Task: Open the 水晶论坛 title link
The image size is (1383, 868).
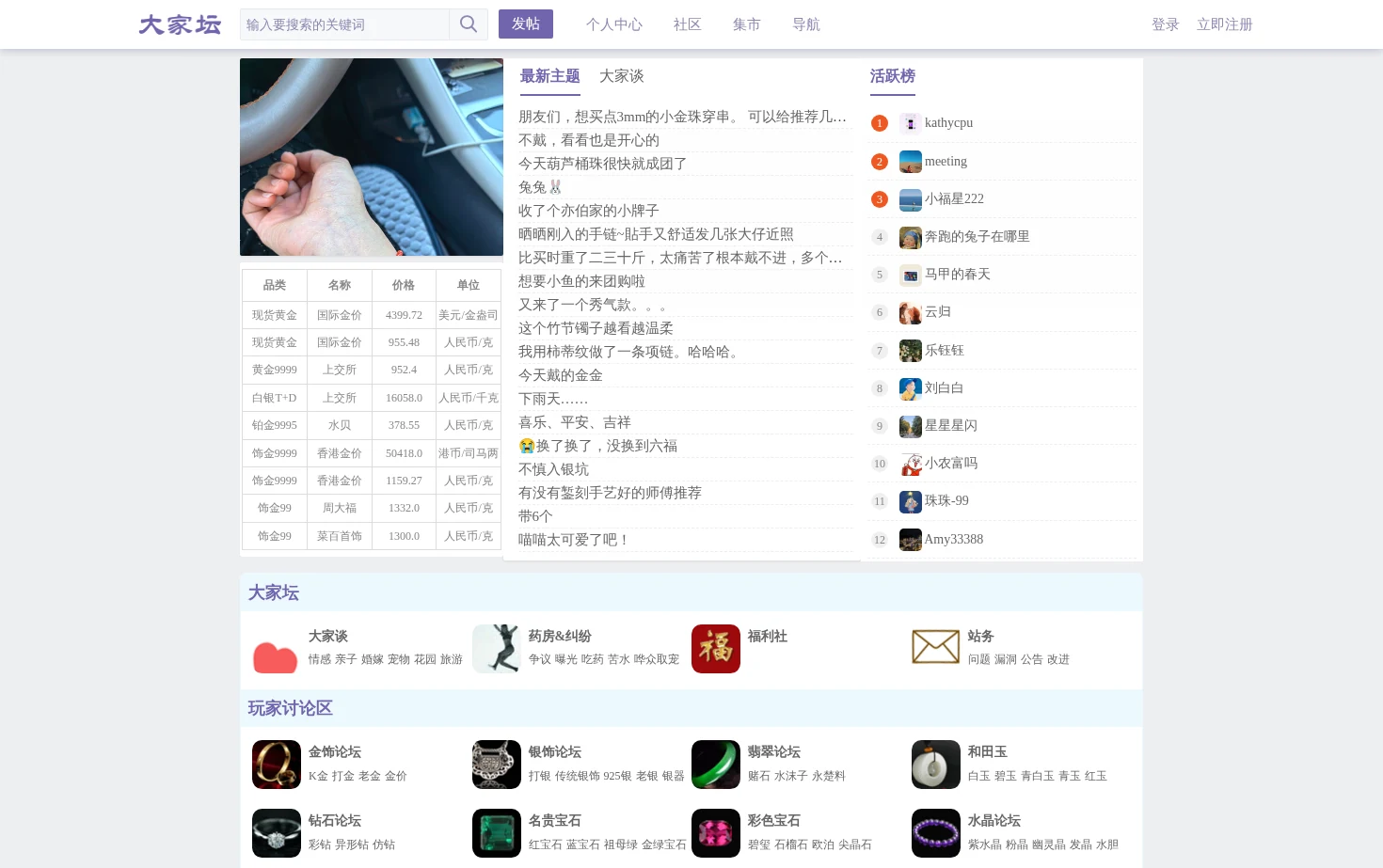Action: point(994,821)
